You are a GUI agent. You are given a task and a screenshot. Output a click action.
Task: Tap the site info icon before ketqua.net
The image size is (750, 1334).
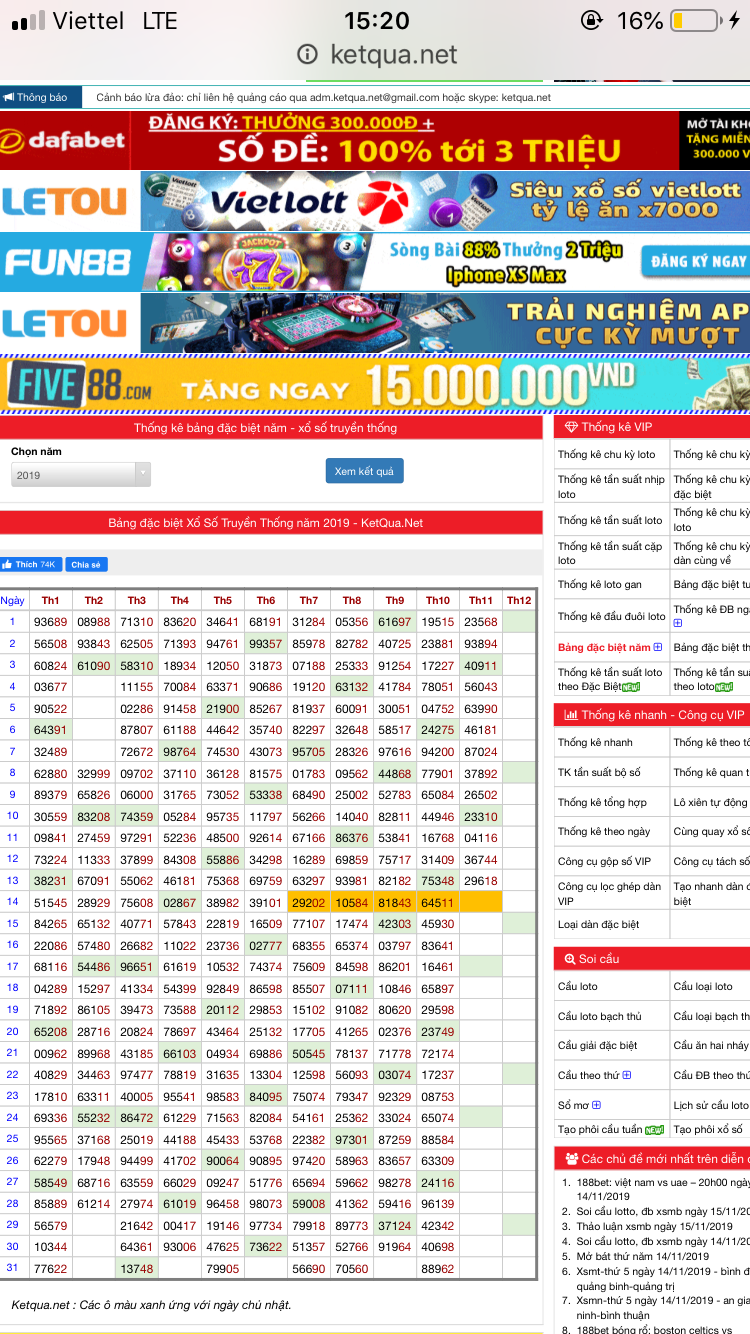click(x=308, y=55)
